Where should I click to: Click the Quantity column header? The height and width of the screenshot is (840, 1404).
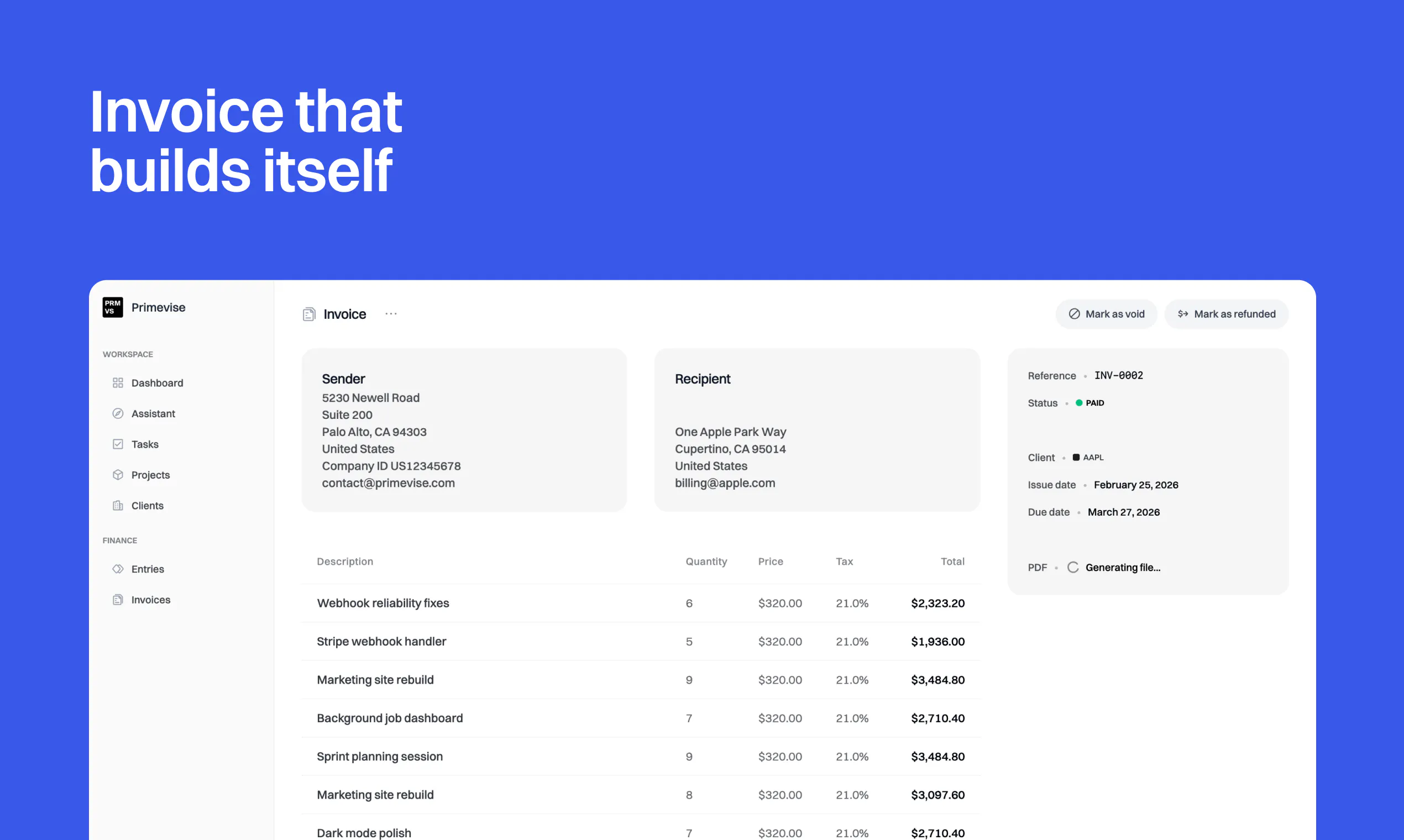pos(706,561)
